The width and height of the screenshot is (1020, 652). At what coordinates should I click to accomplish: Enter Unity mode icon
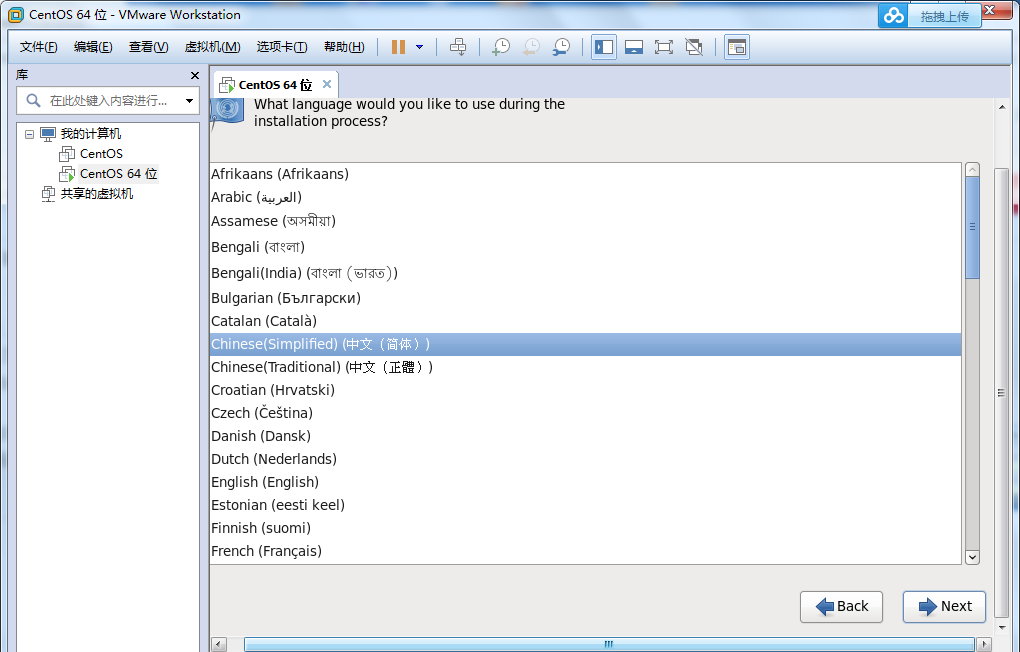(x=694, y=47)
